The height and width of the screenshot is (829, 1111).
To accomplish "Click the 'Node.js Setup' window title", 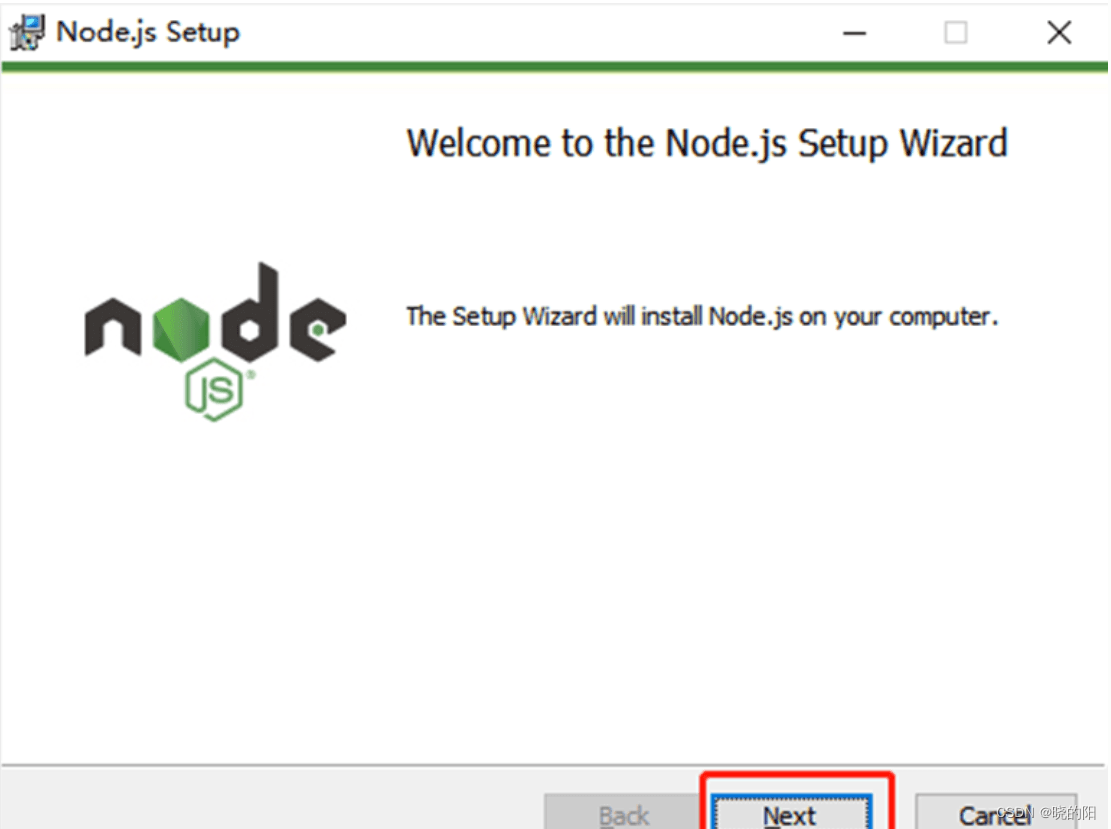I will pos(148,33).
